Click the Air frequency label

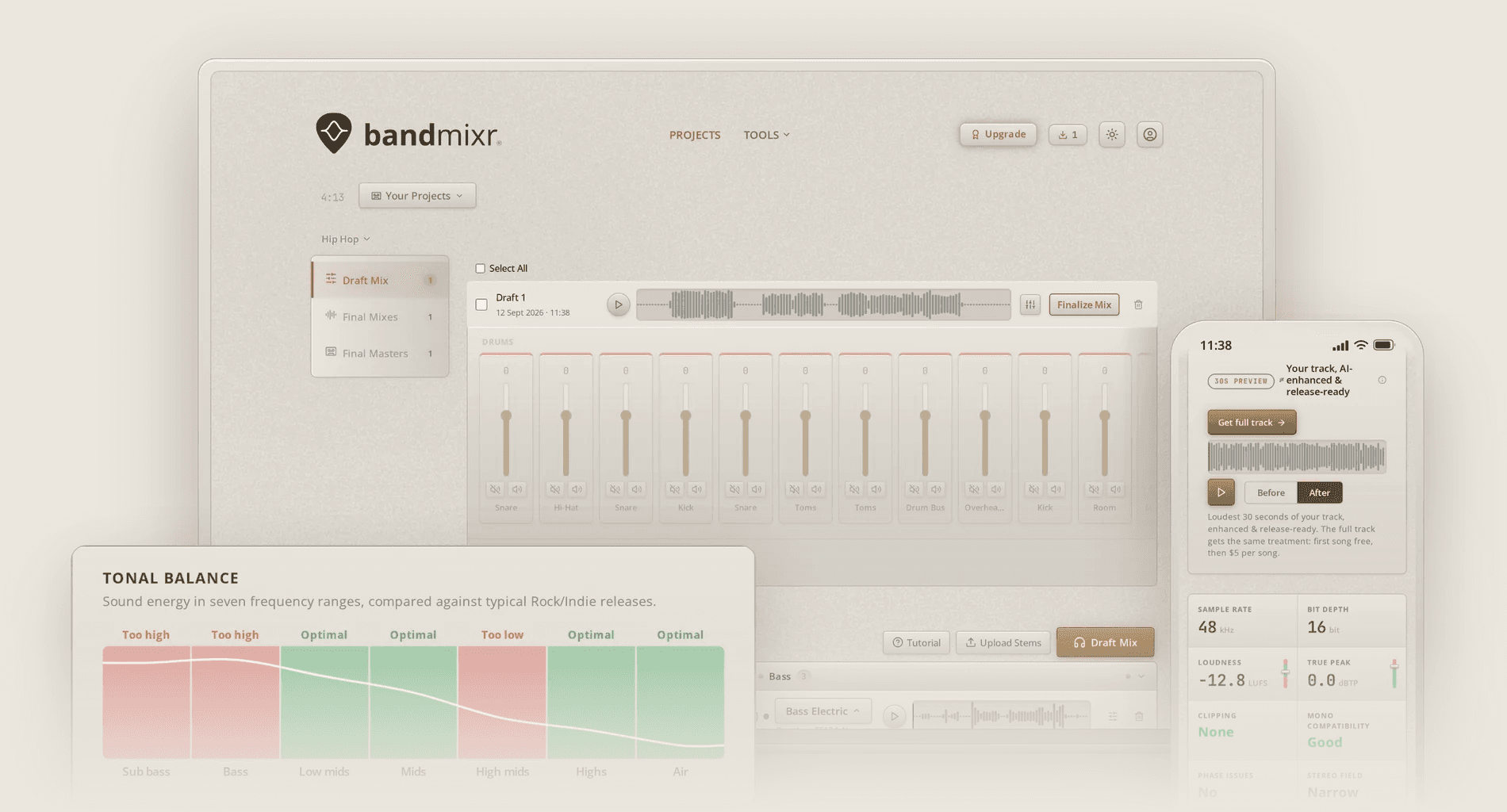pyautogui.click(x=681, y=772)
